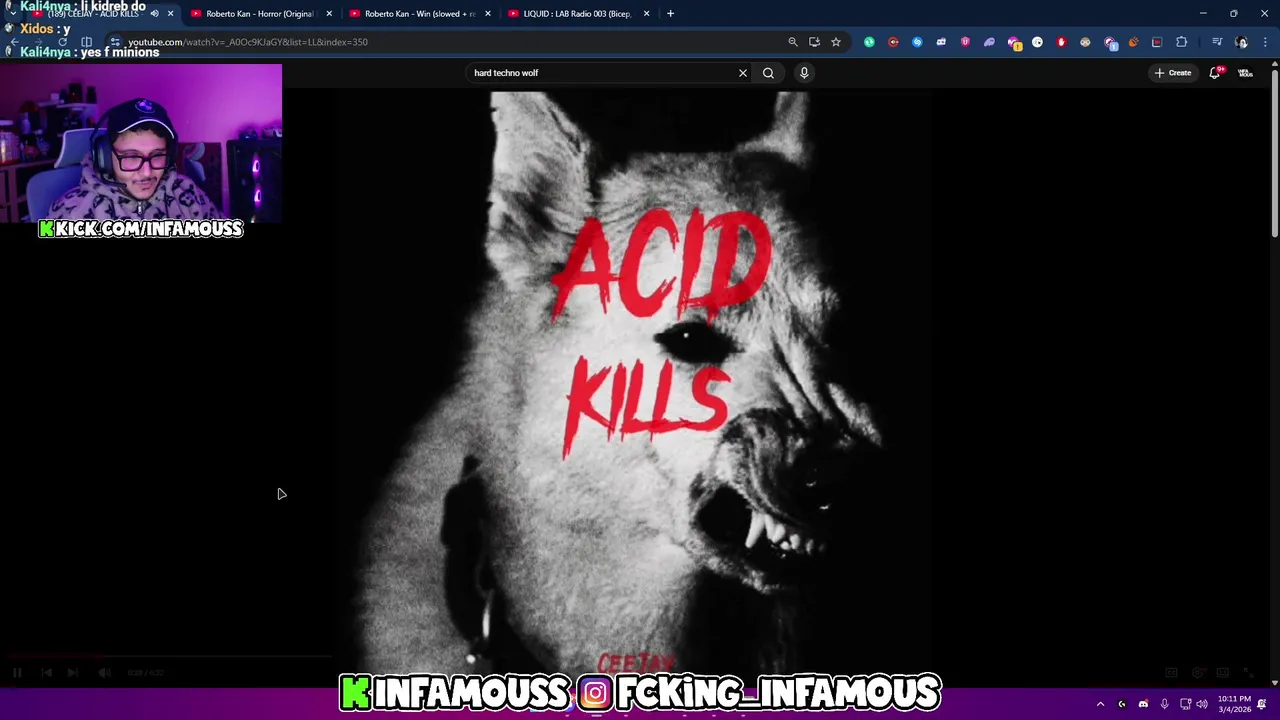Screen dimensions: 1280x720
Task: Switch to 'LIQUID : LAB Radio 003' tab
Action: click(x=577, y=14)
